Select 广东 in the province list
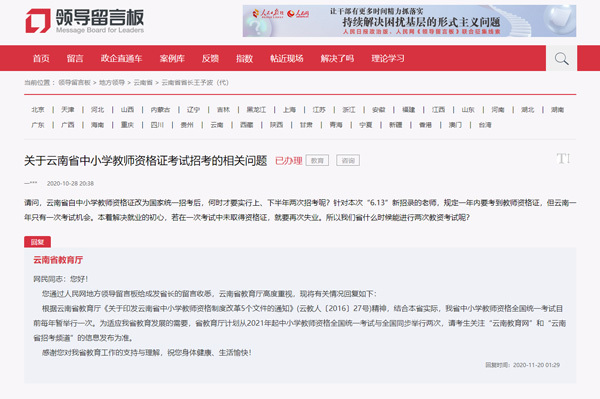 (38, 125)
